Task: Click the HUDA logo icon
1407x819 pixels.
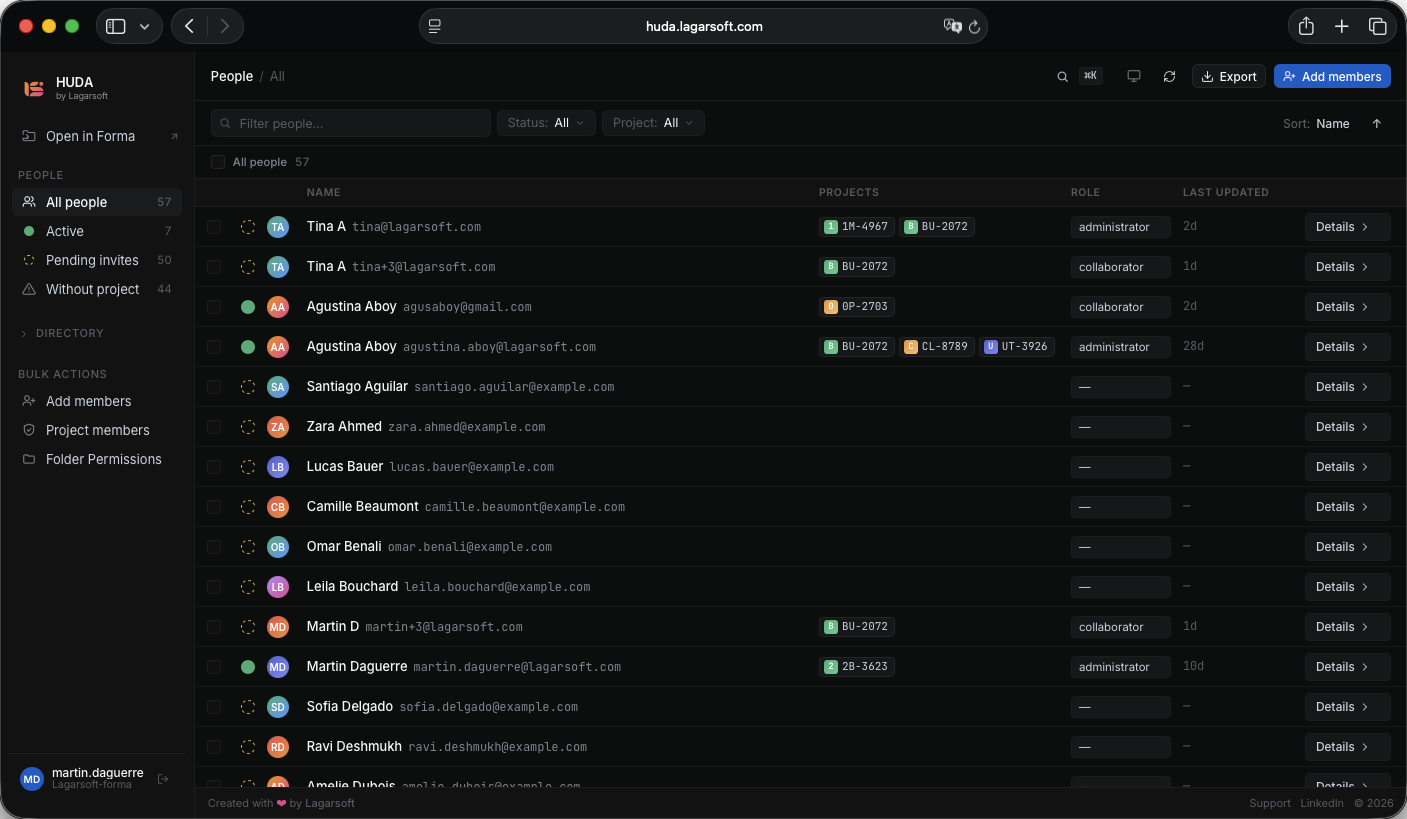Action: (x=34, y=89)
